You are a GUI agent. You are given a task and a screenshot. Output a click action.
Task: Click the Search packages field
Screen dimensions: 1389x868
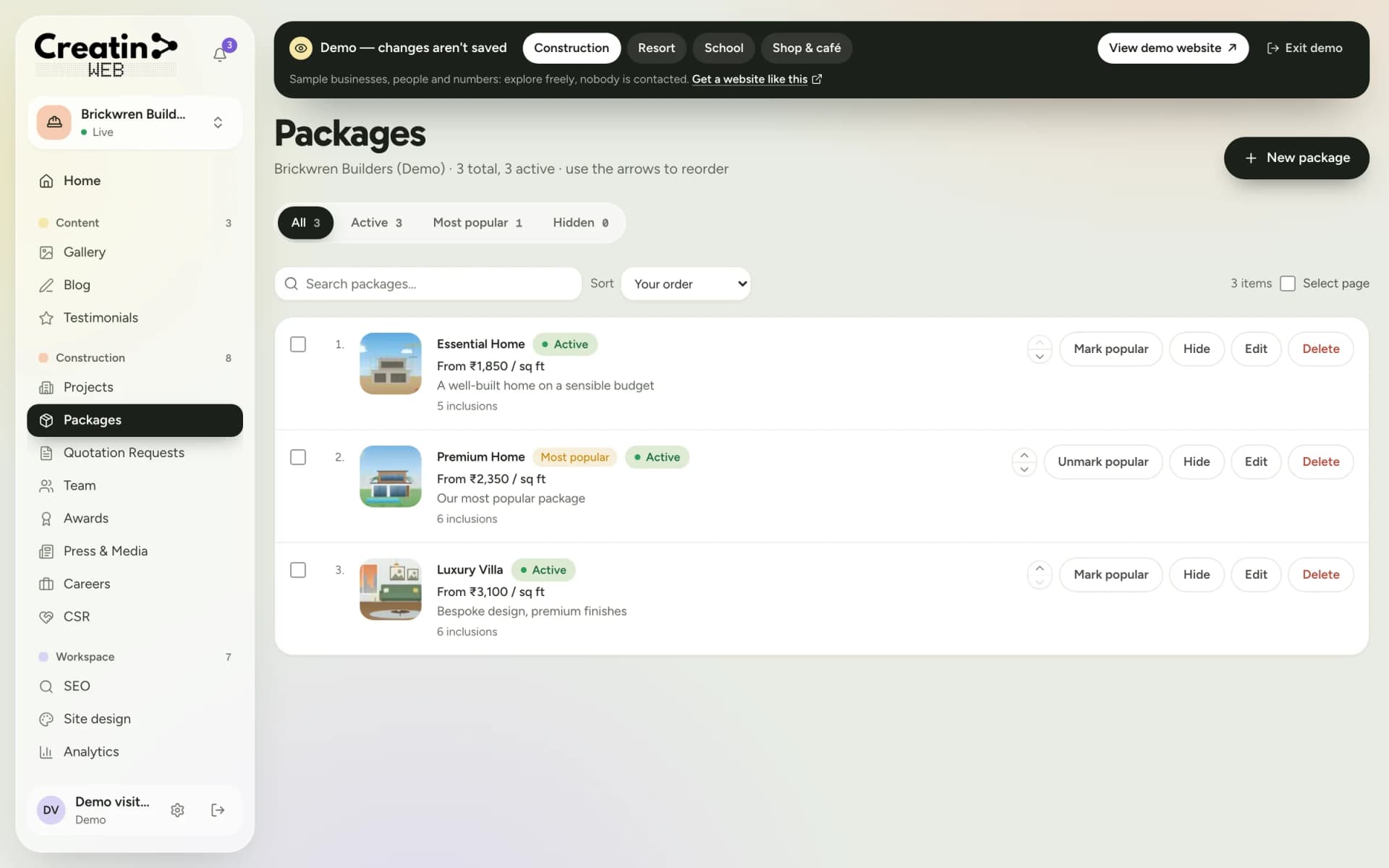click(x=428, y=284)
